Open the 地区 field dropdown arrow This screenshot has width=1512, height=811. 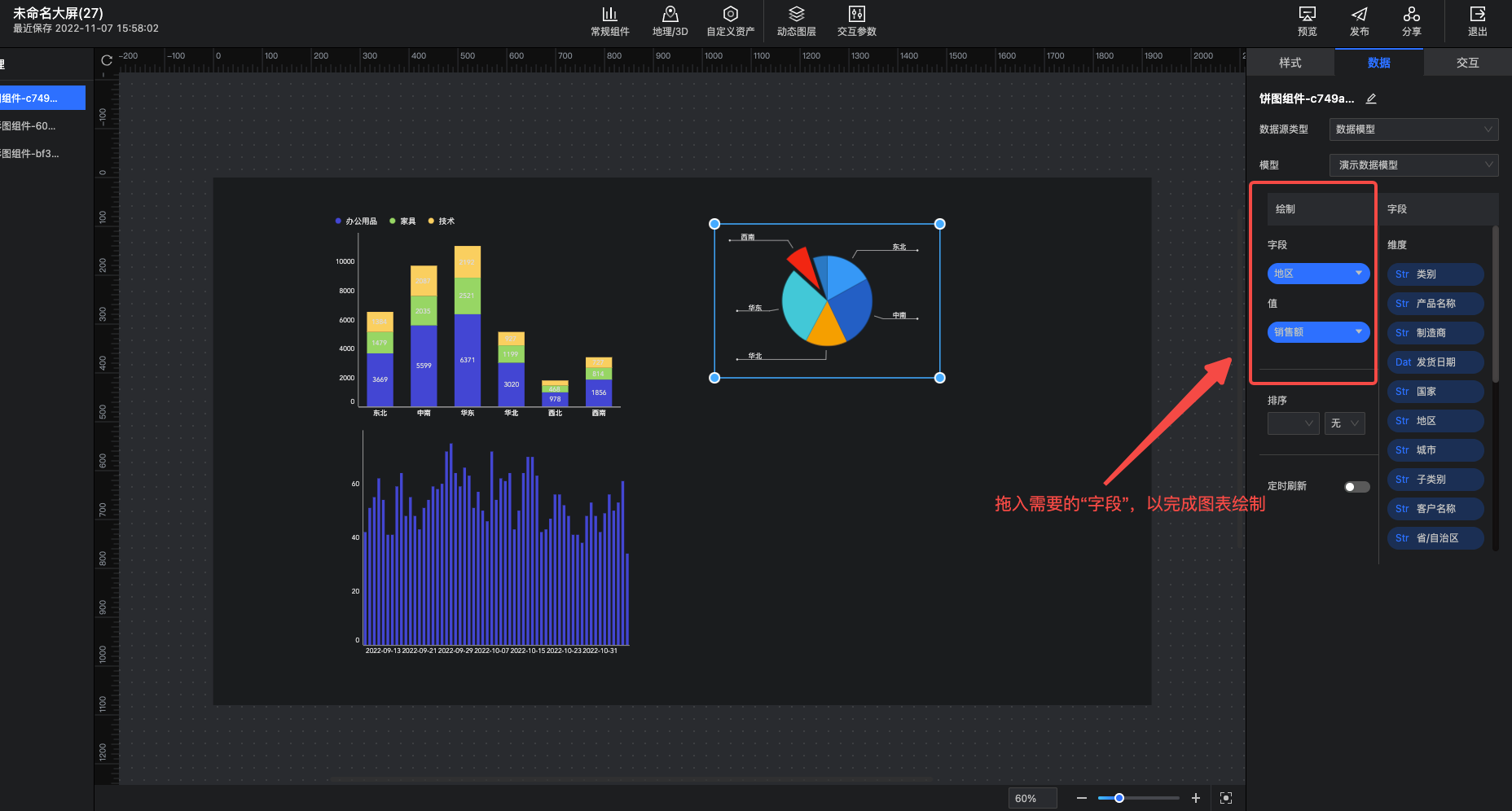pyautogui.click(x=1358, y=274)
